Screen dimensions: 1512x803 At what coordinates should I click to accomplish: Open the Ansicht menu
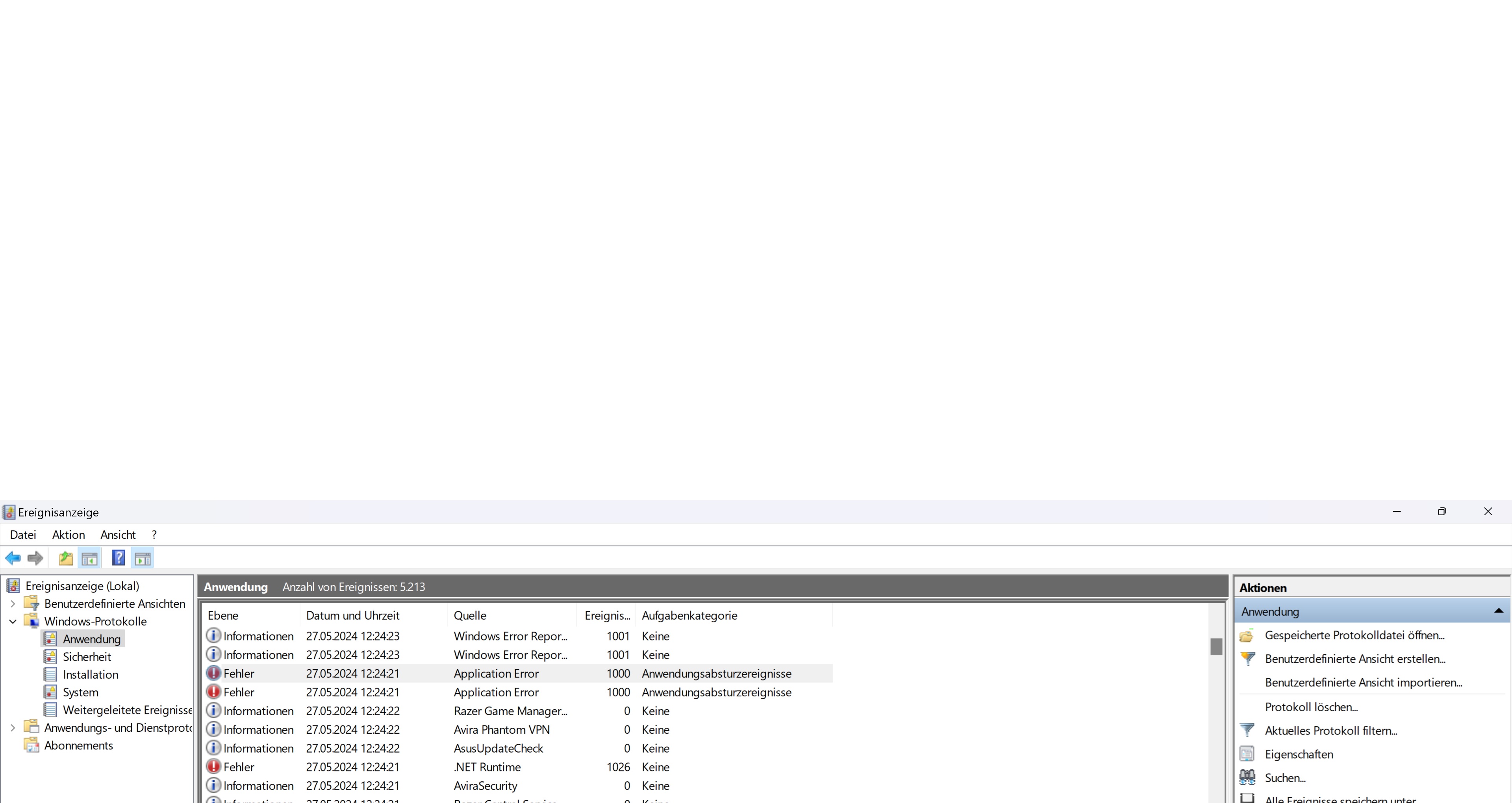117,534
